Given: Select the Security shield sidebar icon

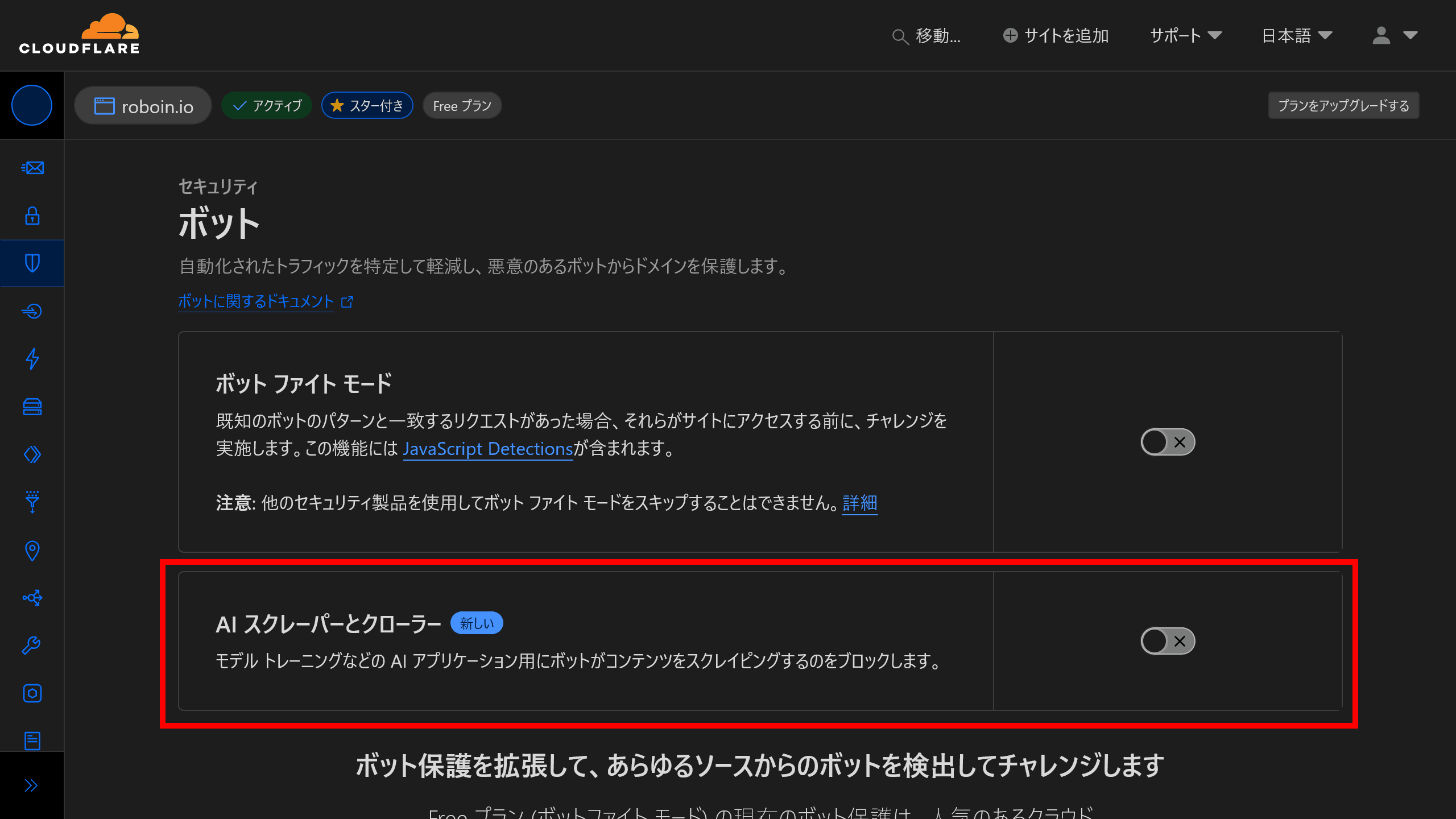Looking at the screenshot, I should [32, 263].
